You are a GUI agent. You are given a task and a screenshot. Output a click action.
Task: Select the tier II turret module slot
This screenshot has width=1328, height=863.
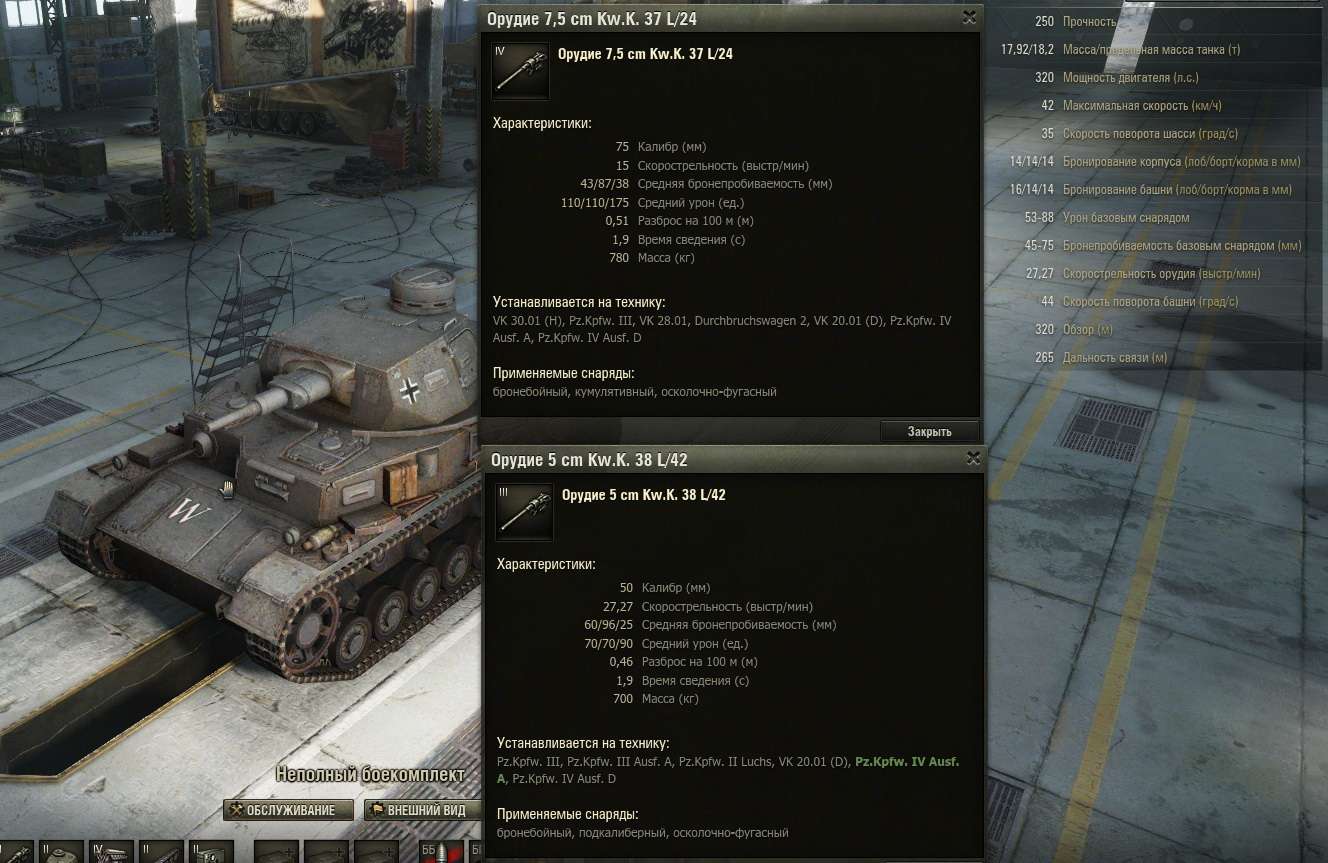(61, 852)
